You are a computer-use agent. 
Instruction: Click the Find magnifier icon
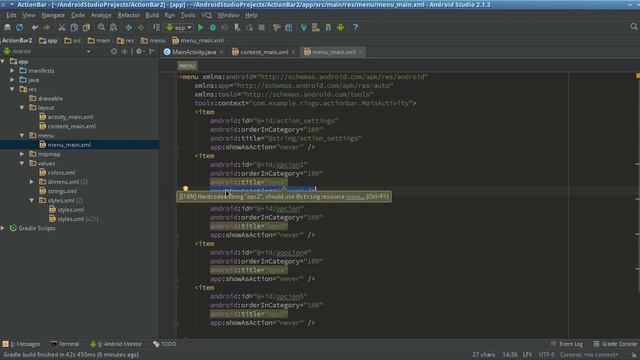coord(101,27)
